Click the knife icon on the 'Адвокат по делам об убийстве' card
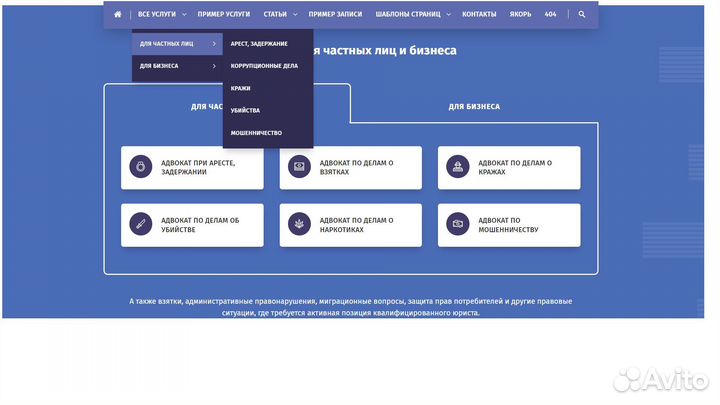Screen dimensions: 720x405 click(141, 225)
